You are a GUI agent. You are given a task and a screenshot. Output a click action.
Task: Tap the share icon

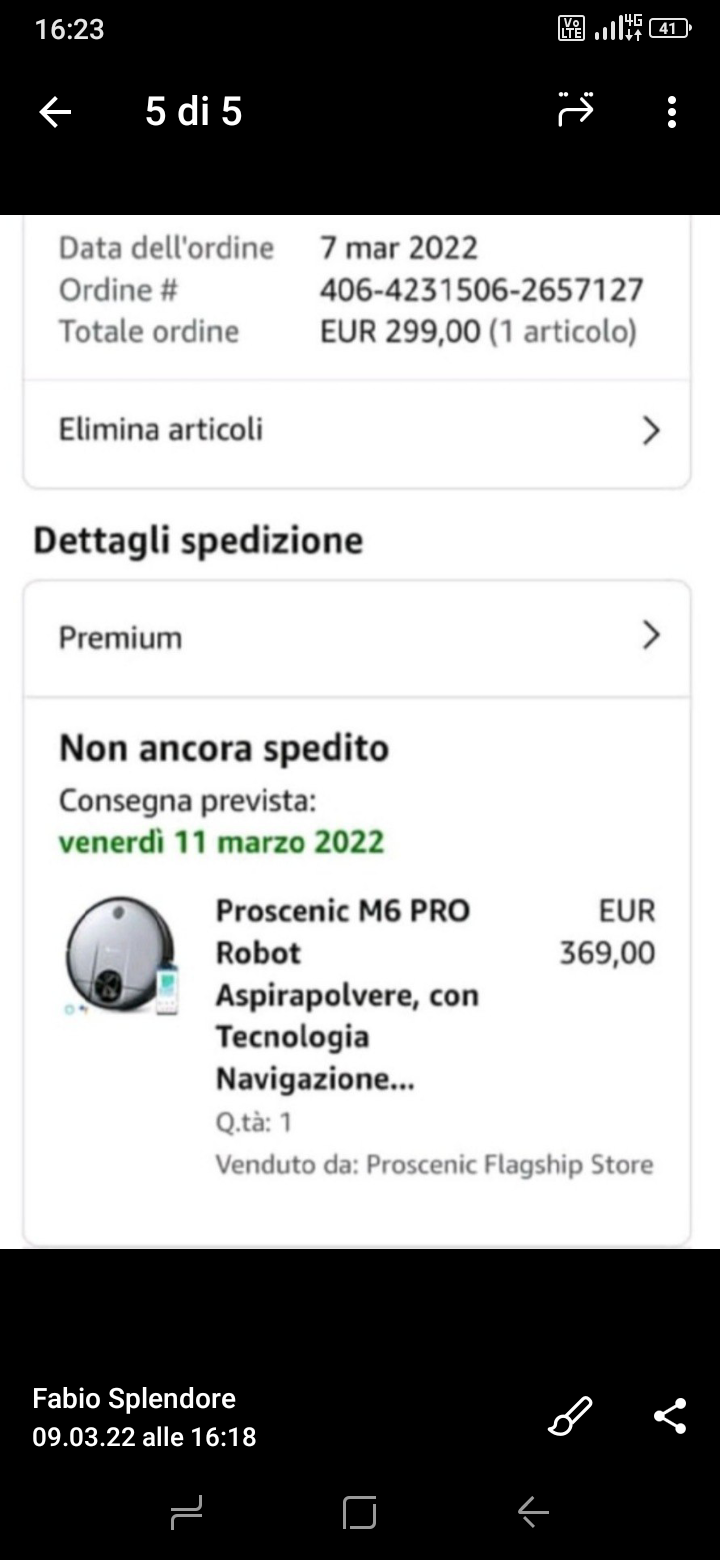(x=669, y=1416)
